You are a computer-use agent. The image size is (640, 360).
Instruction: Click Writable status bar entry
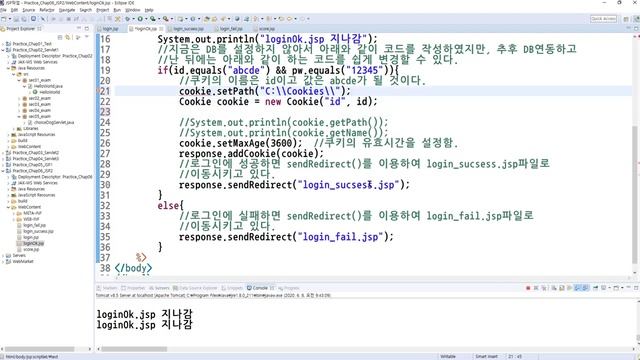[448, 356]
